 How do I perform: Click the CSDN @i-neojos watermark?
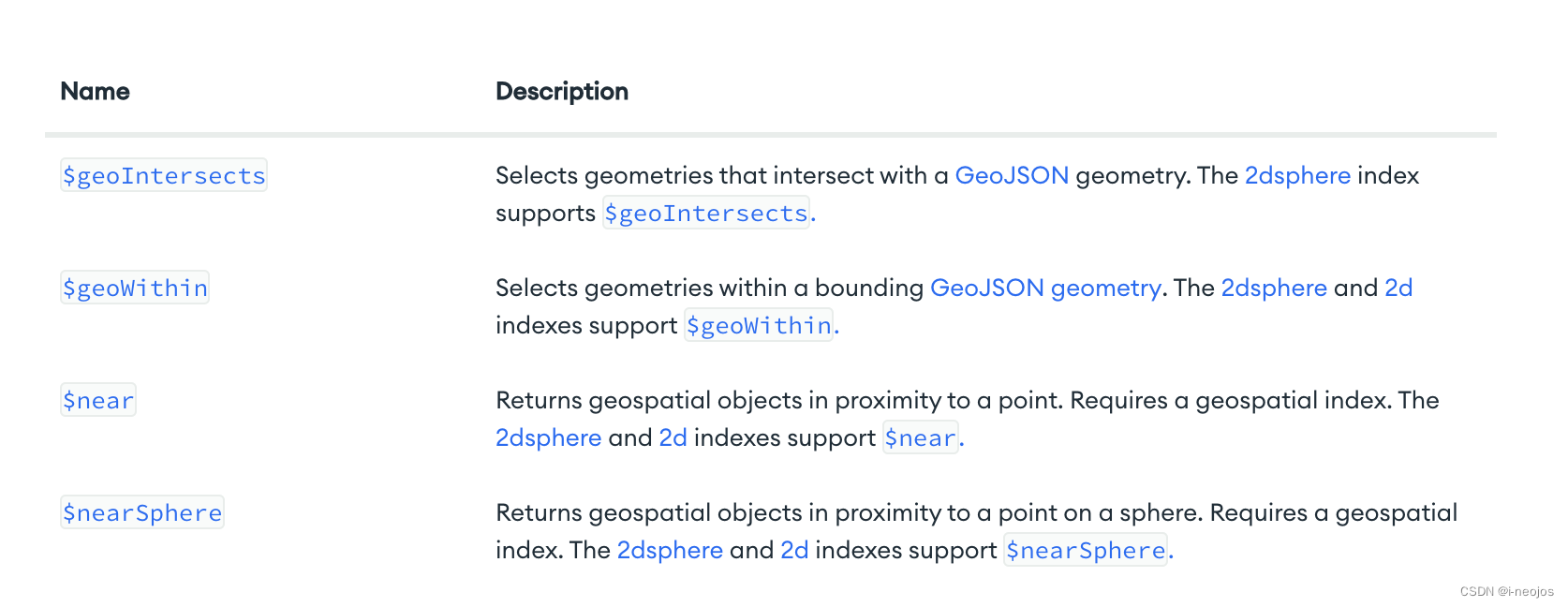pos(1506,591)
